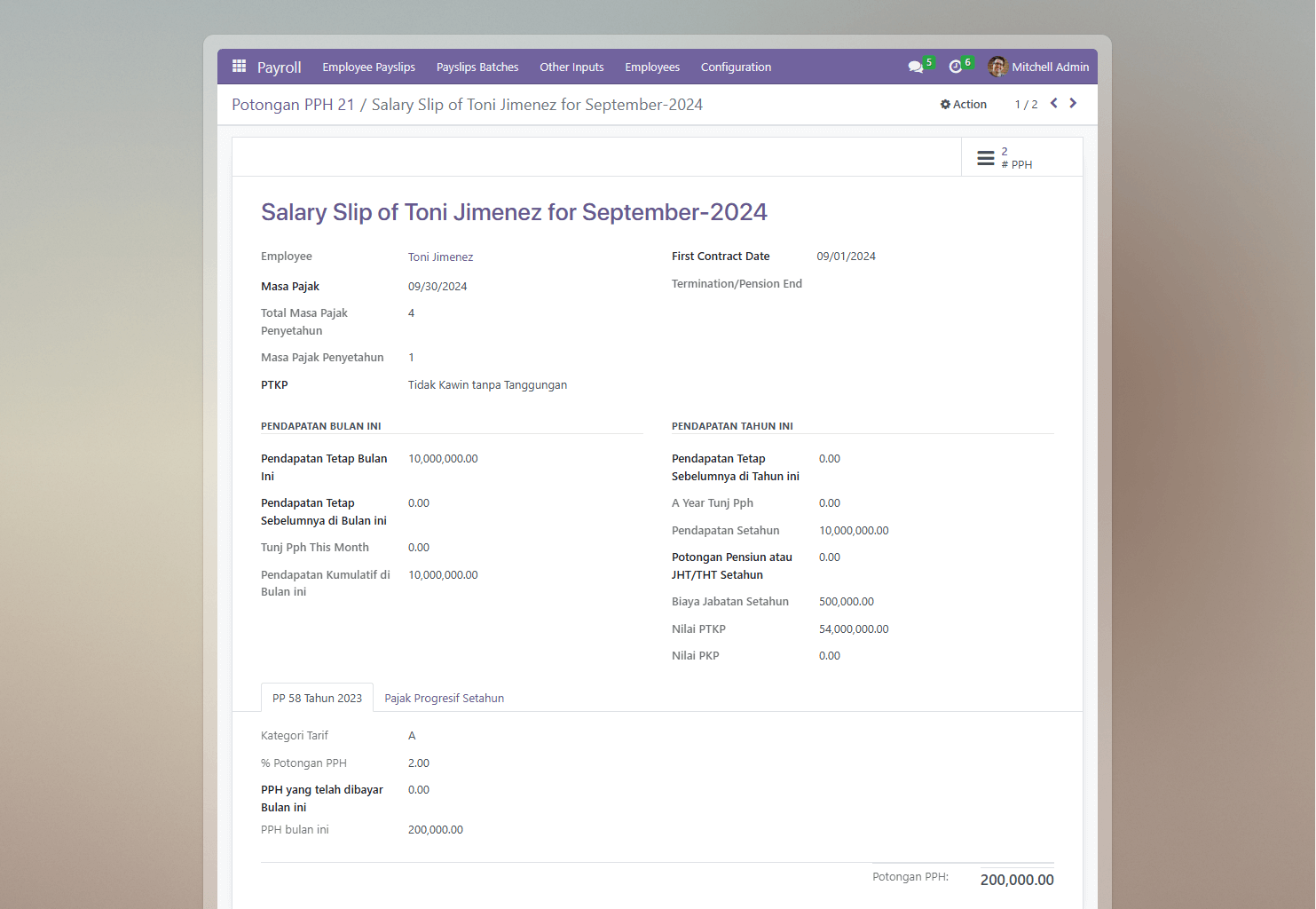Switch to Pajak Progresif Setahun tab
The width and height of the screenshot is (1316, 909).
pyautogui.click(x=444, y=698)
